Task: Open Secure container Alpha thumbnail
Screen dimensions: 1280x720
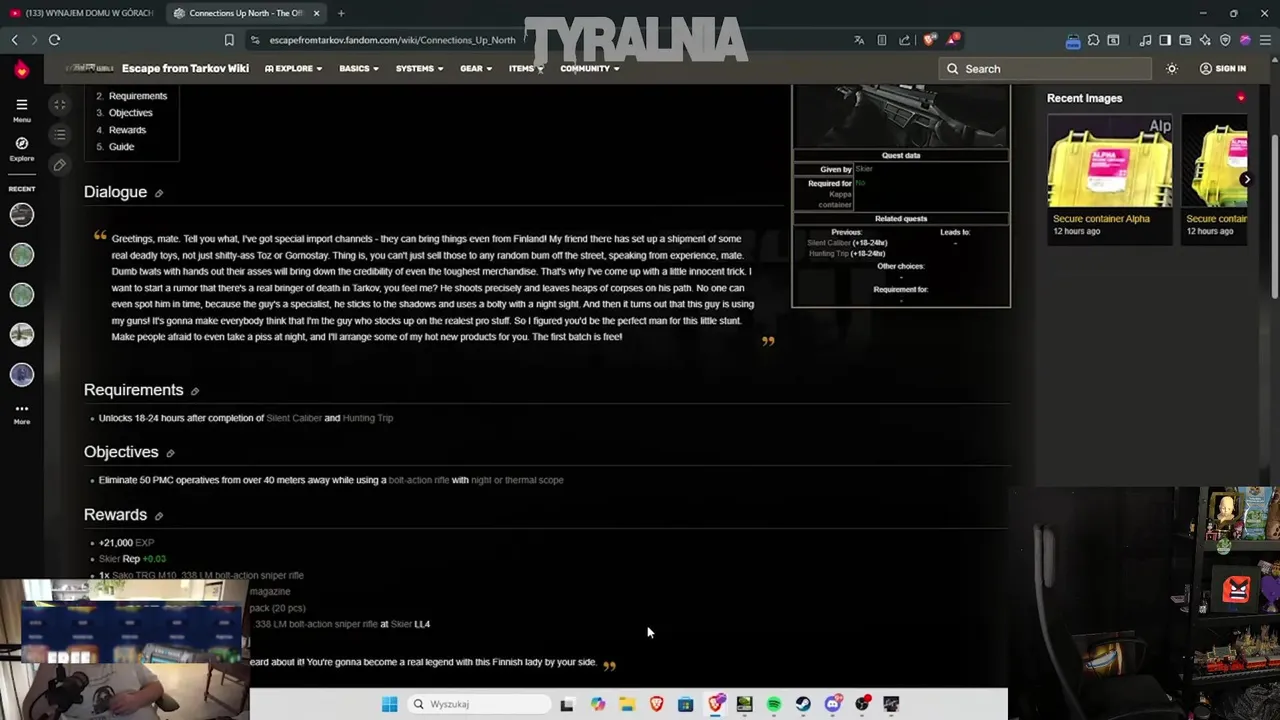Action: click(x=1109, y=162)
